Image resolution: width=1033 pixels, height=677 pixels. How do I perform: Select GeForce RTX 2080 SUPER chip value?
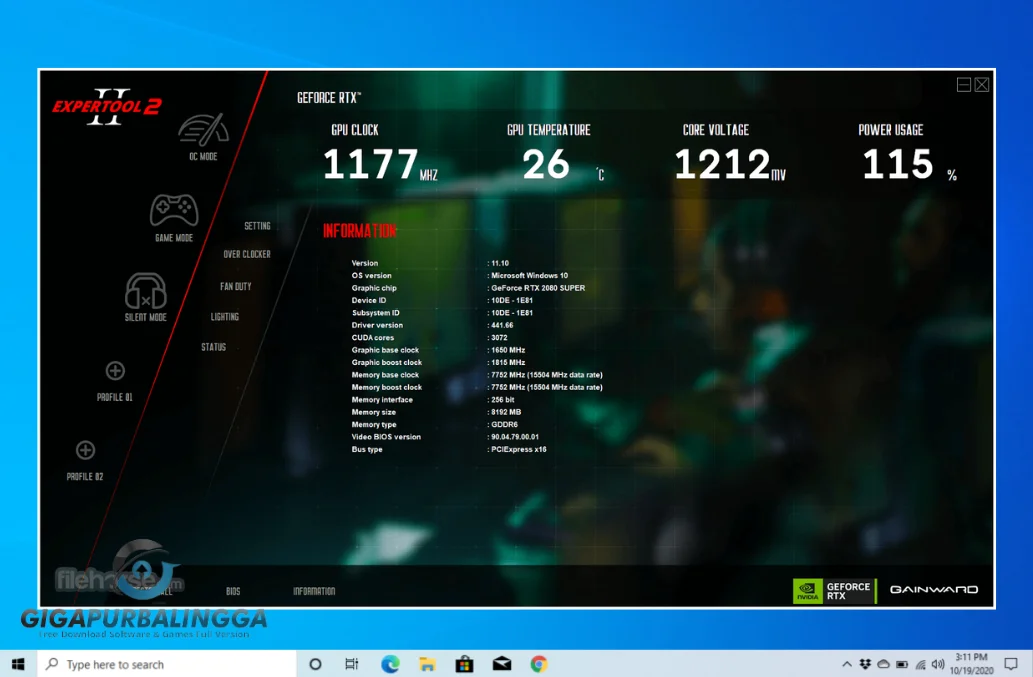pos(538,288)
